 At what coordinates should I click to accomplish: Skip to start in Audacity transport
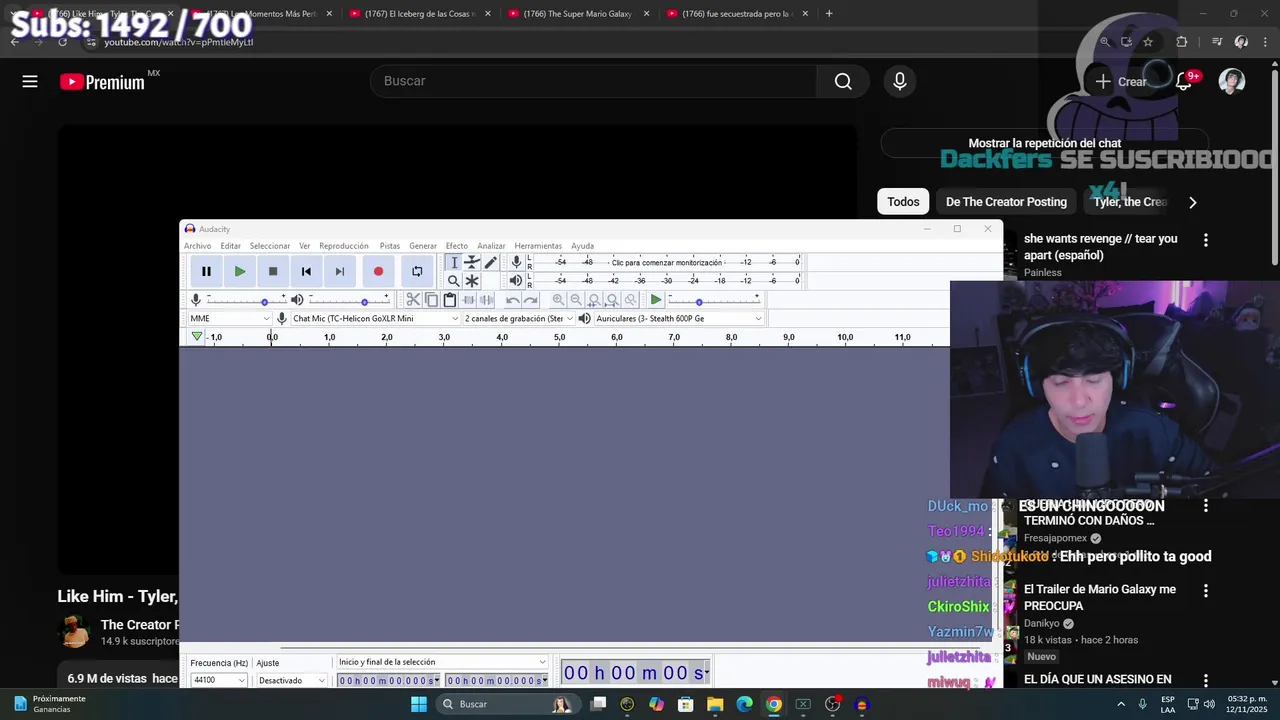coord(306,271)
